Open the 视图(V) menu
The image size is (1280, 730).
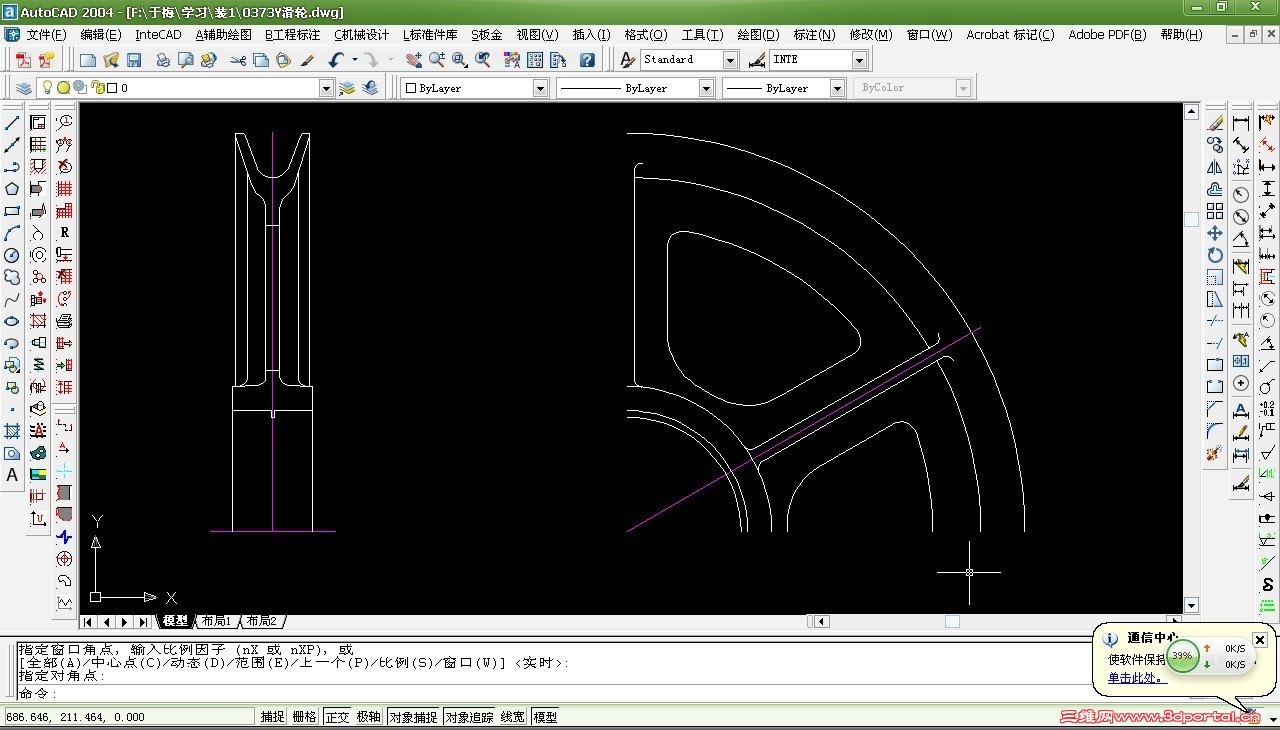(x=537, y=35)
